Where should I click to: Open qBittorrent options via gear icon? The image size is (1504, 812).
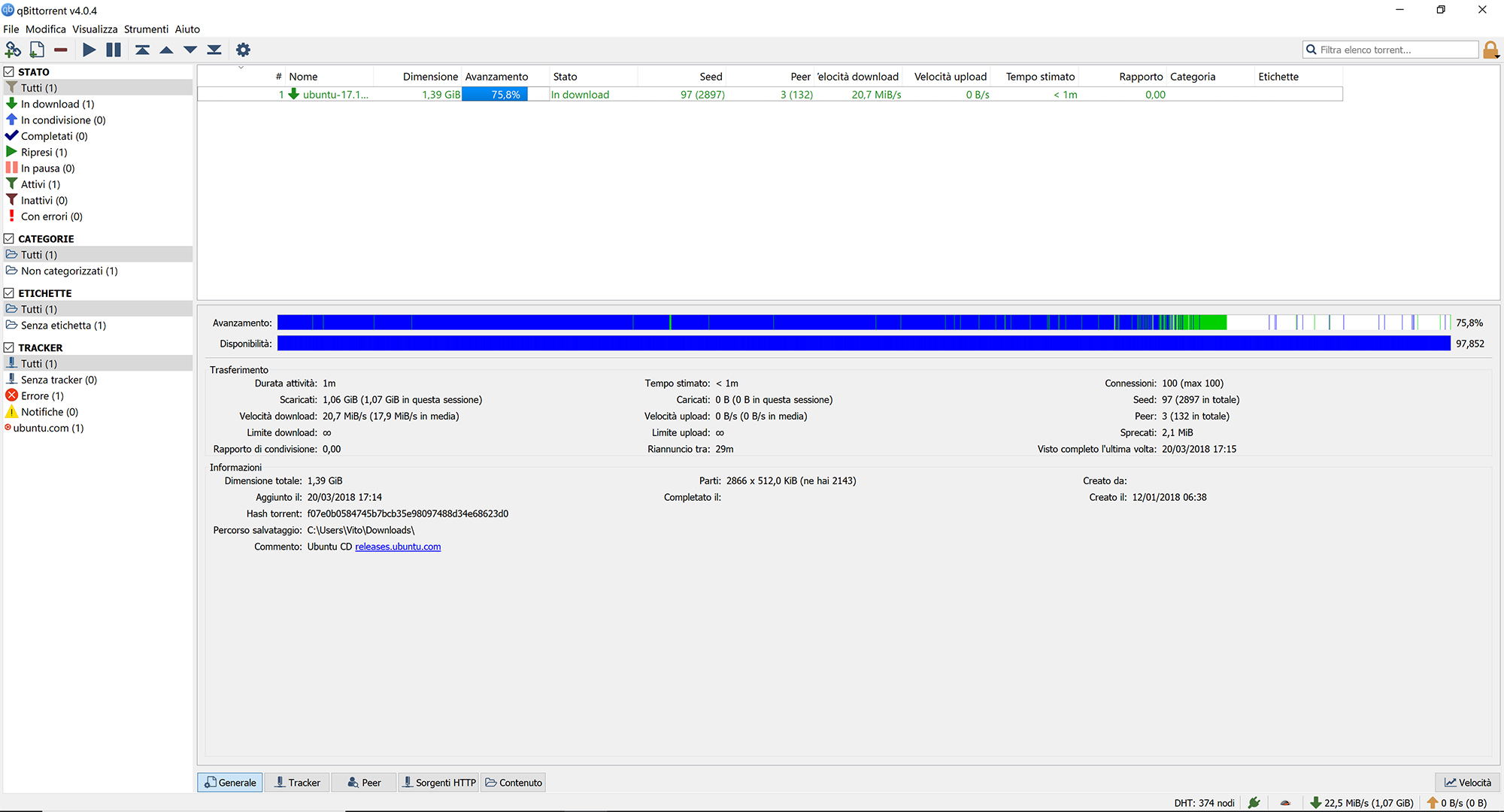click(x=242, y=49)
